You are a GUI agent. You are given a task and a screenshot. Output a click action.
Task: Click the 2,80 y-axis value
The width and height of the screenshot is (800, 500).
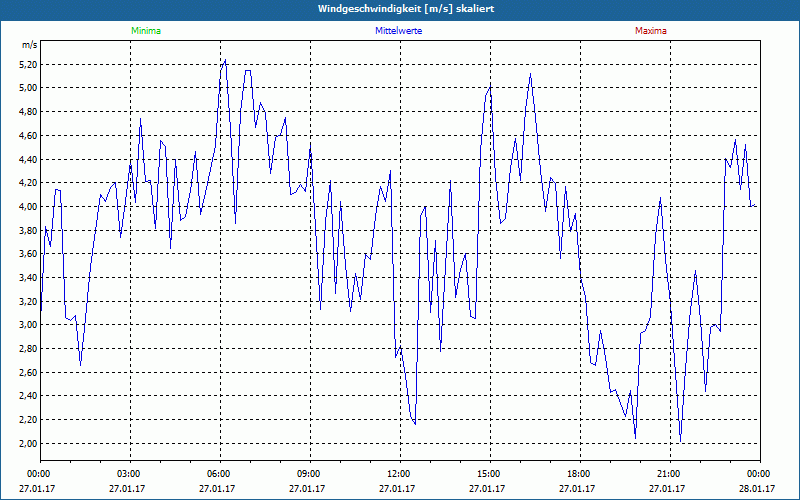pyautogui.click(x=30, y=348)
